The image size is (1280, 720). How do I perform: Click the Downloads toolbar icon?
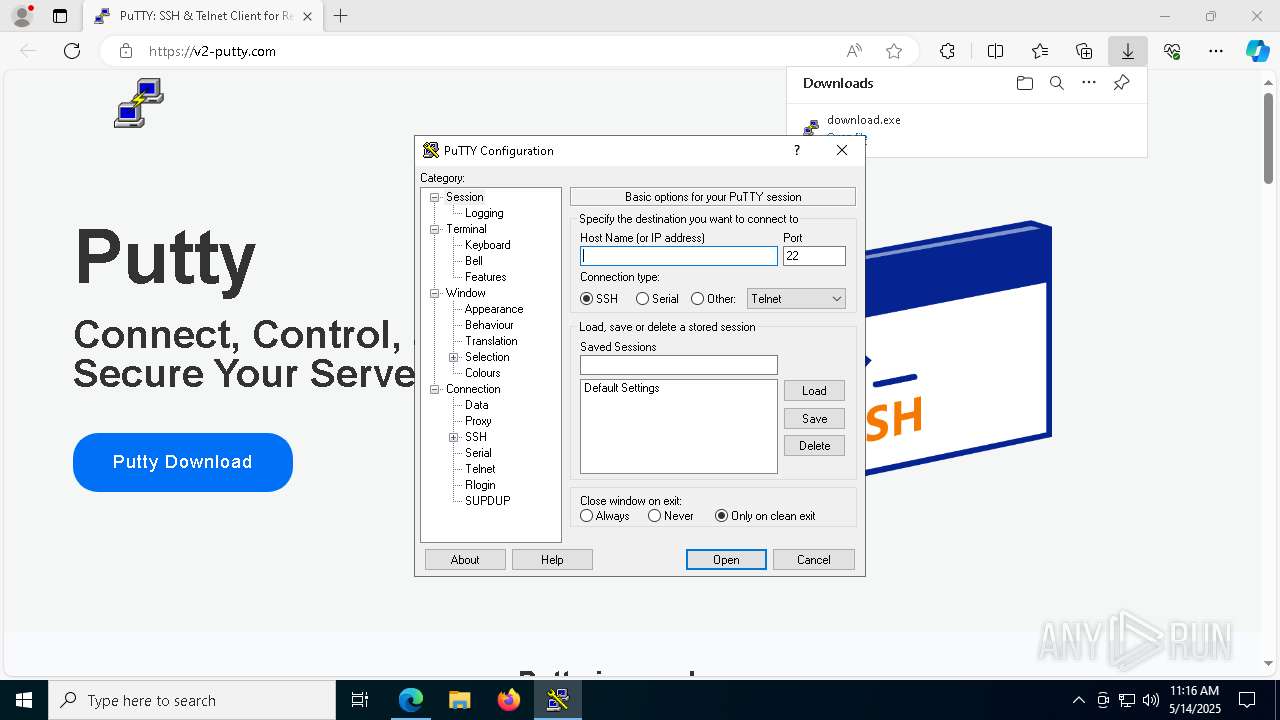1128,51
